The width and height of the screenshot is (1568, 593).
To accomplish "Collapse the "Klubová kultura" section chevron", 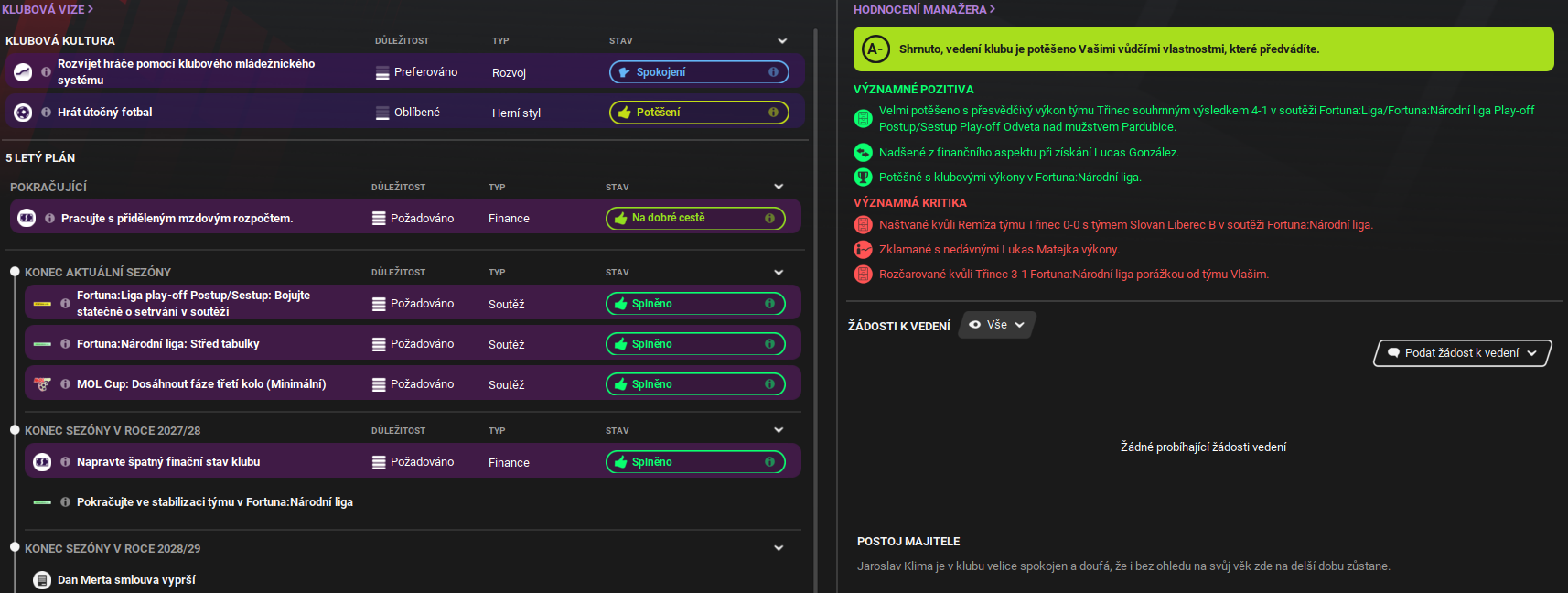I will (782, 41).
